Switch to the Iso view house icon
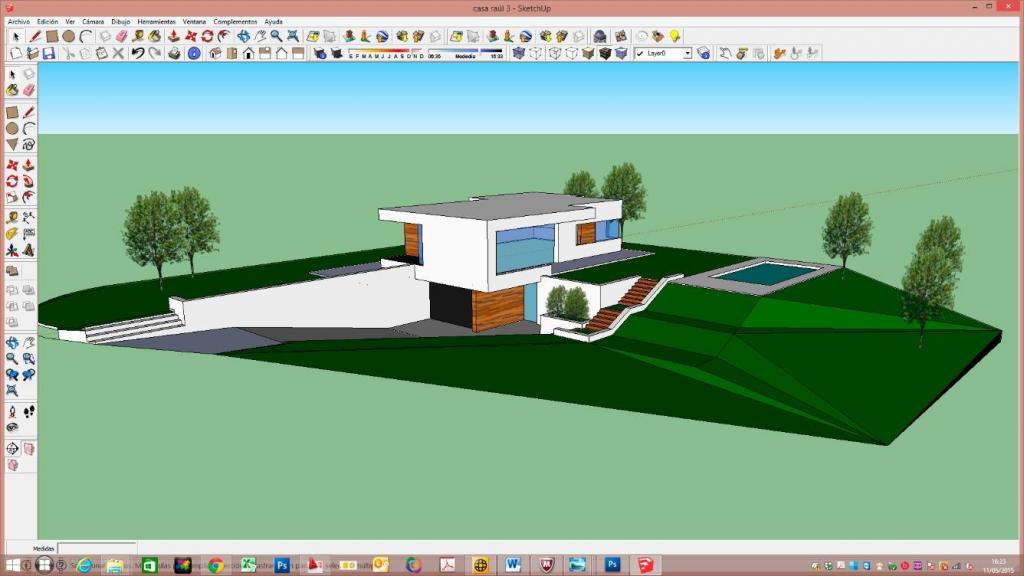The width and height of the screenshot is (1024, 576). click(214, 53)
